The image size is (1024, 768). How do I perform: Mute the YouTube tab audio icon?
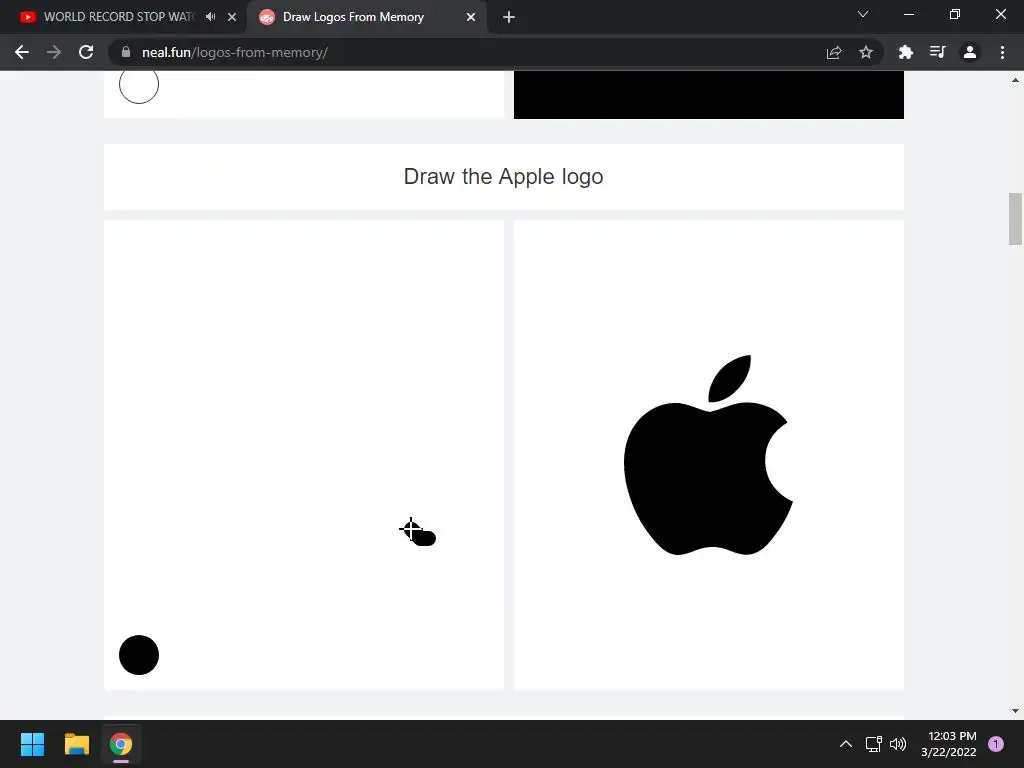click(x=210, y=17)
